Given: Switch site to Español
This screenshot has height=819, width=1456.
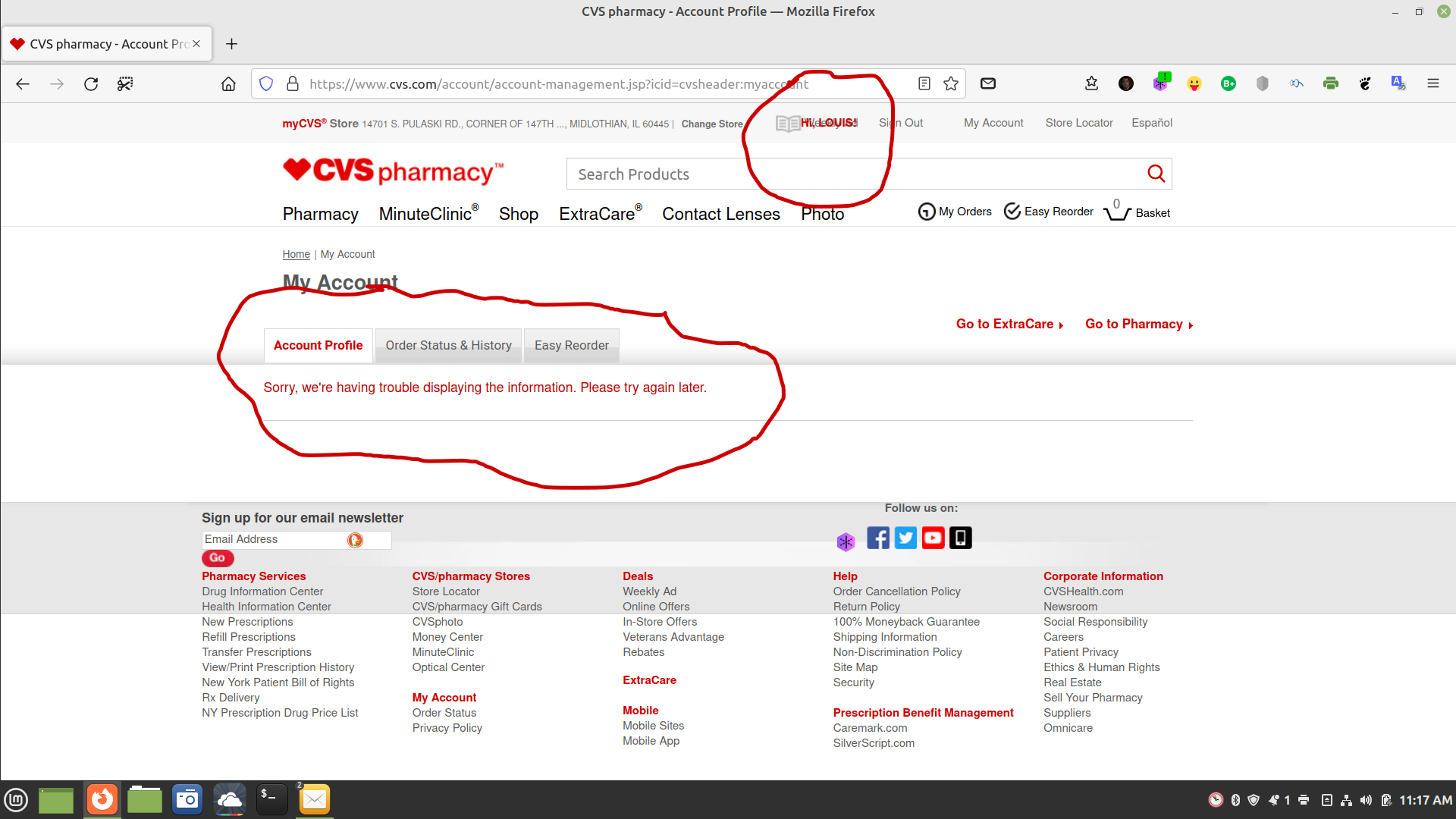Looking at the screenshot, I should 1152,123.
